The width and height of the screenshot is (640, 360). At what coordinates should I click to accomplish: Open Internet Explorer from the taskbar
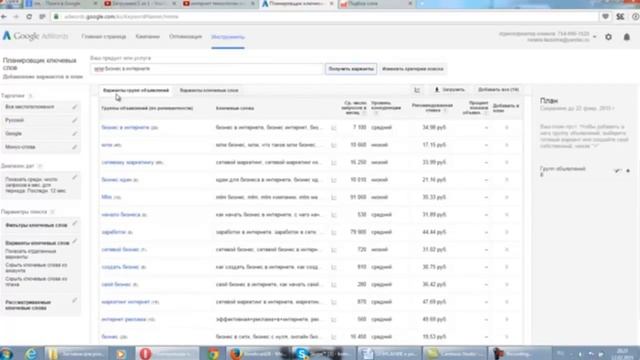pos(31,353)
